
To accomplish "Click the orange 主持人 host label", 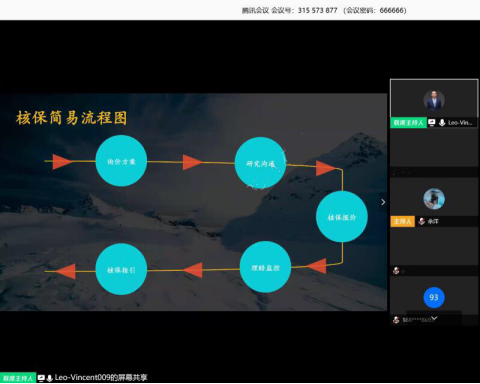I will pyautogui.click(x=403, y=221).
